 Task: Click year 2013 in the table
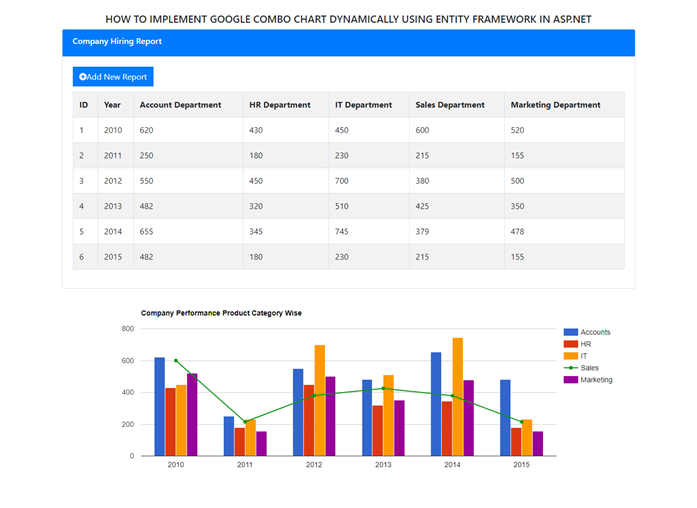click(113, 206)
